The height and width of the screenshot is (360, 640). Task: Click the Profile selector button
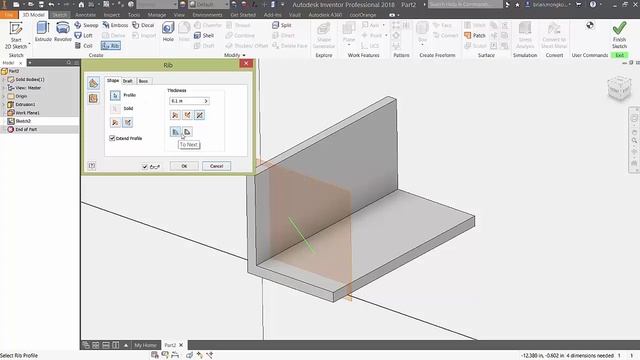coord(115,95)
